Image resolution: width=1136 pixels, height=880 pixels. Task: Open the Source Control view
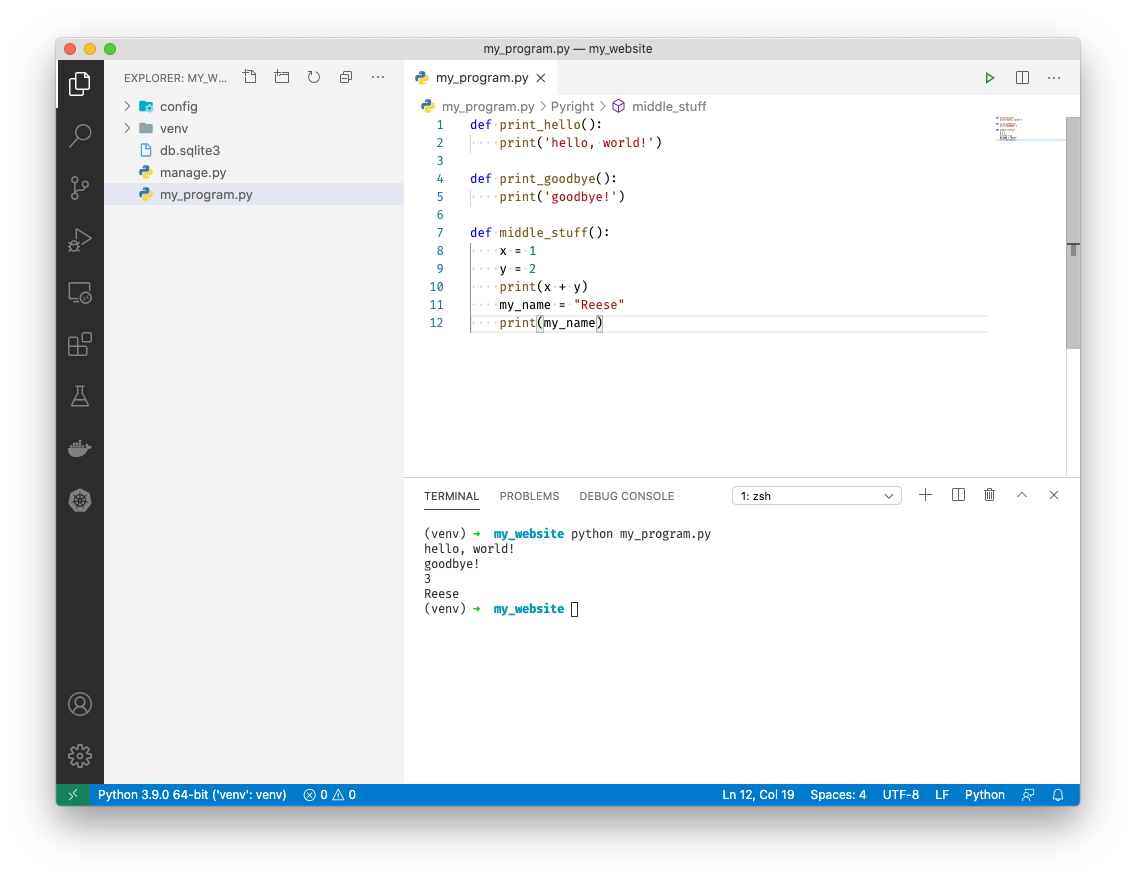80,188
